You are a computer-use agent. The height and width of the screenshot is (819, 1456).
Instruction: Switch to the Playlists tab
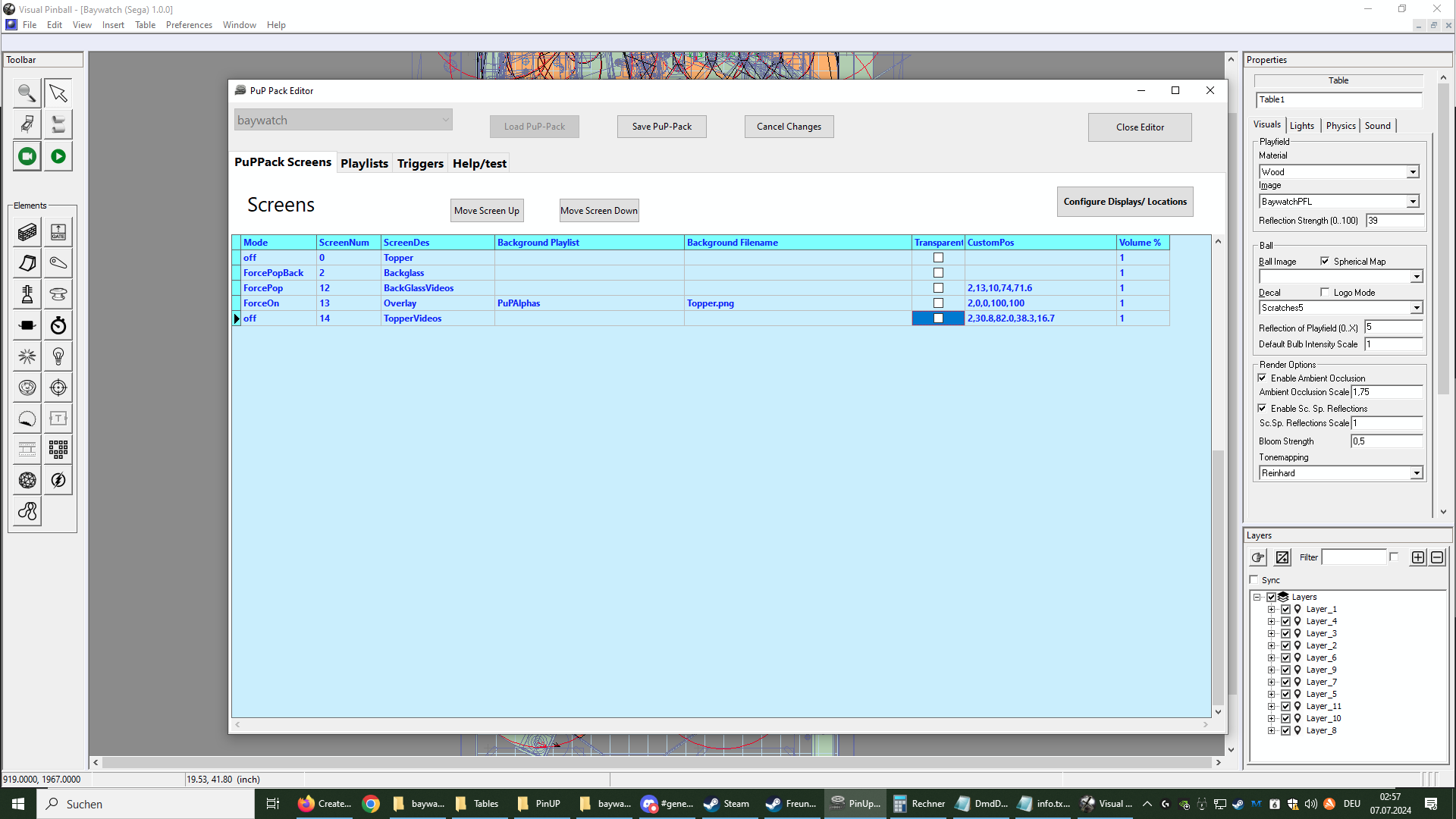click(364, 163)
